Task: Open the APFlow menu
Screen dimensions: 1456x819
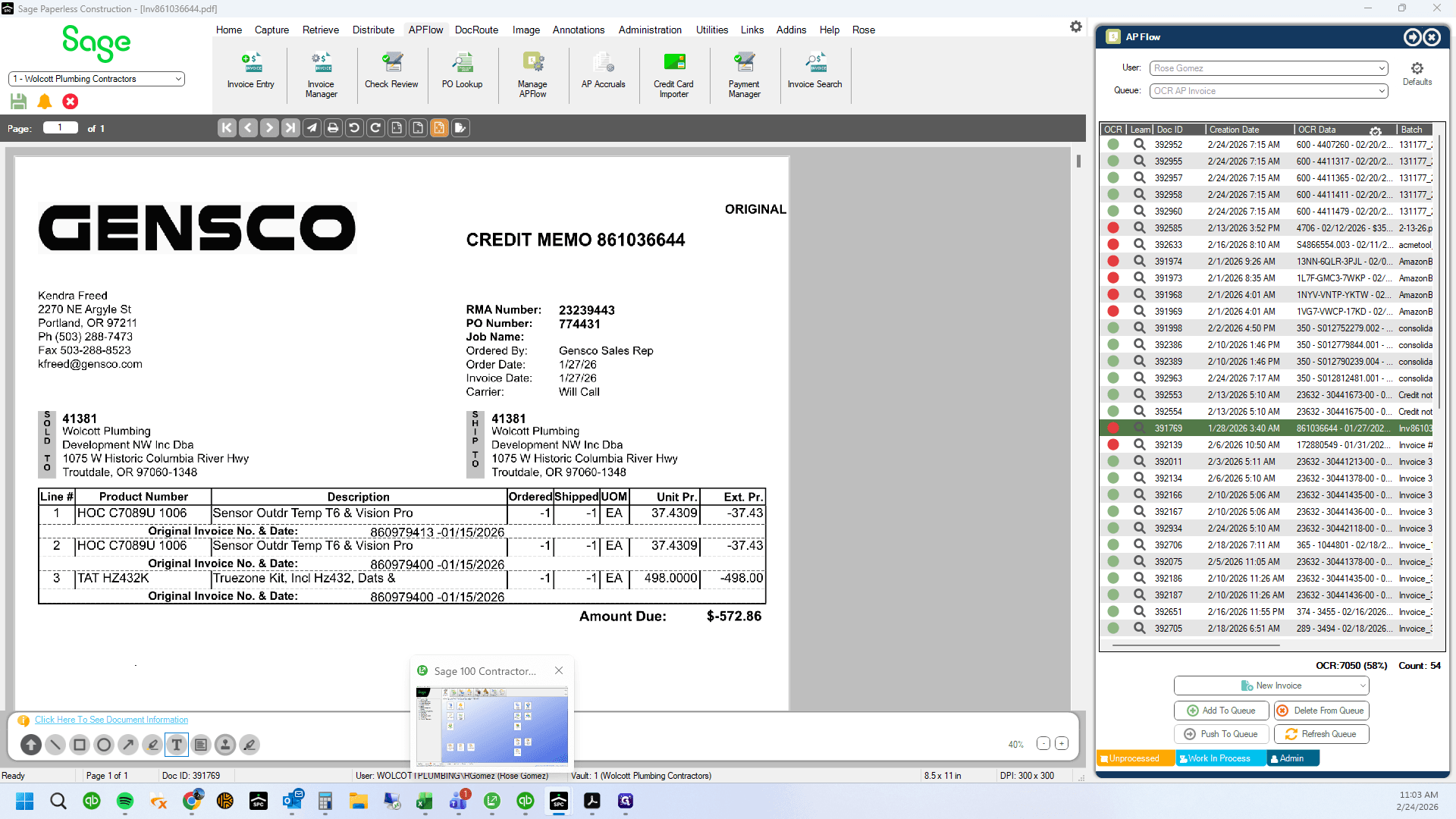Action: (425, 30)
